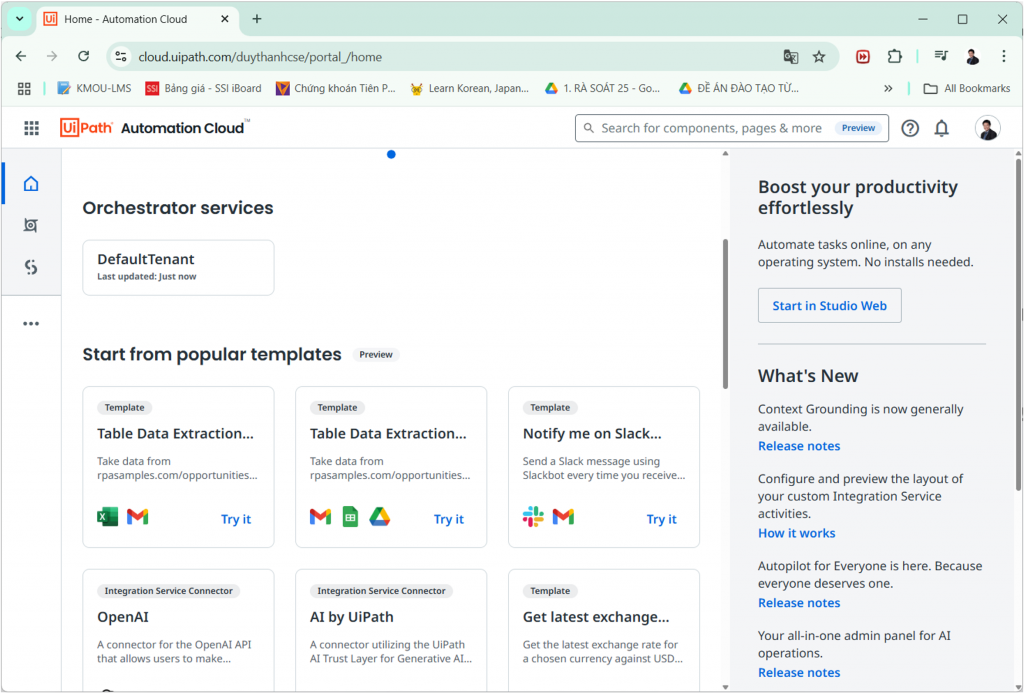Select the Home icon in left sidebar

pyautogui.click(x=31, y=183)
